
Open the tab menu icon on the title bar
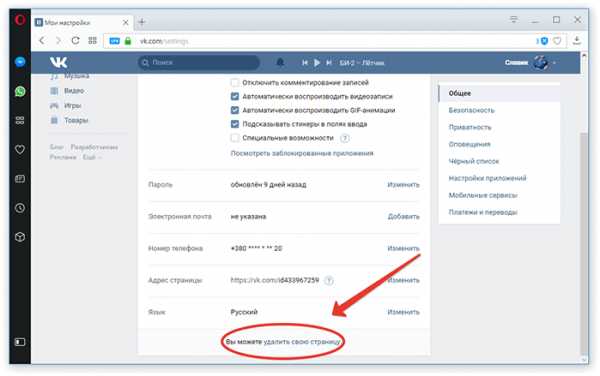tap(514, 20)
